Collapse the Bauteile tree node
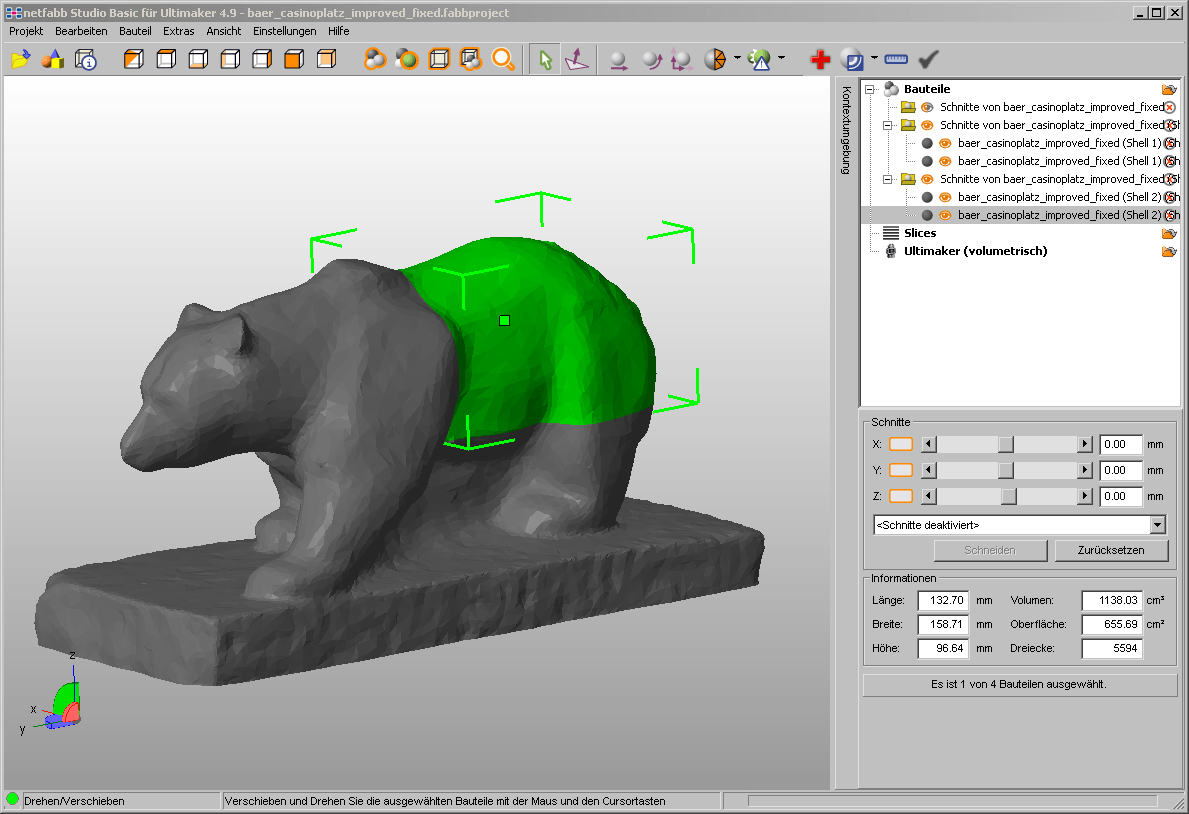This screenshot has height=814, width=1189. pos(870,89)
